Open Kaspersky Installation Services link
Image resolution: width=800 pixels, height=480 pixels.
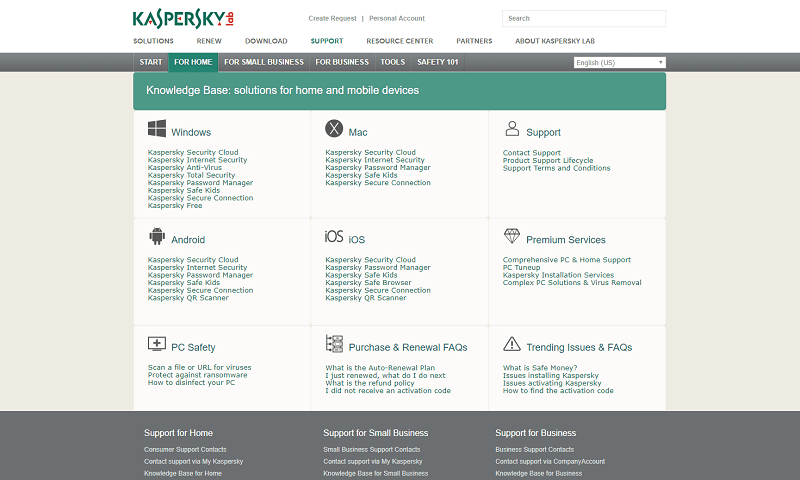(x=558, y=275)
